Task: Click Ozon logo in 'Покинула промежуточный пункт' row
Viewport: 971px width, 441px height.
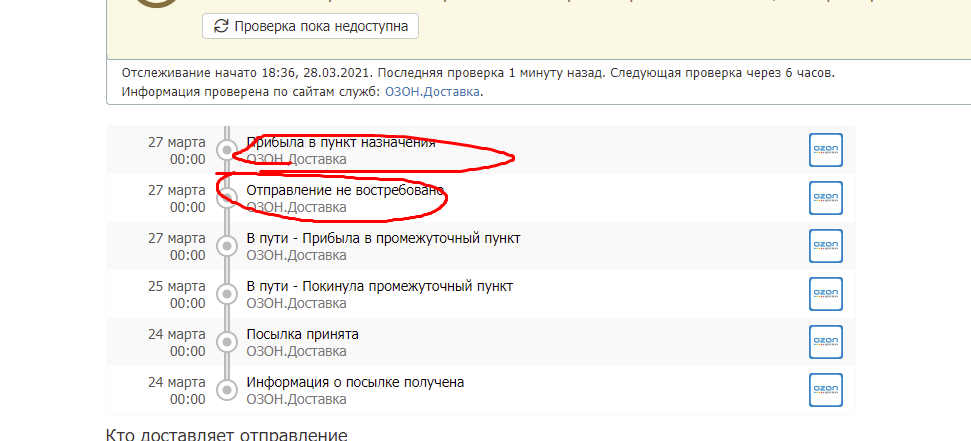Action: click(x=825, y=294)
